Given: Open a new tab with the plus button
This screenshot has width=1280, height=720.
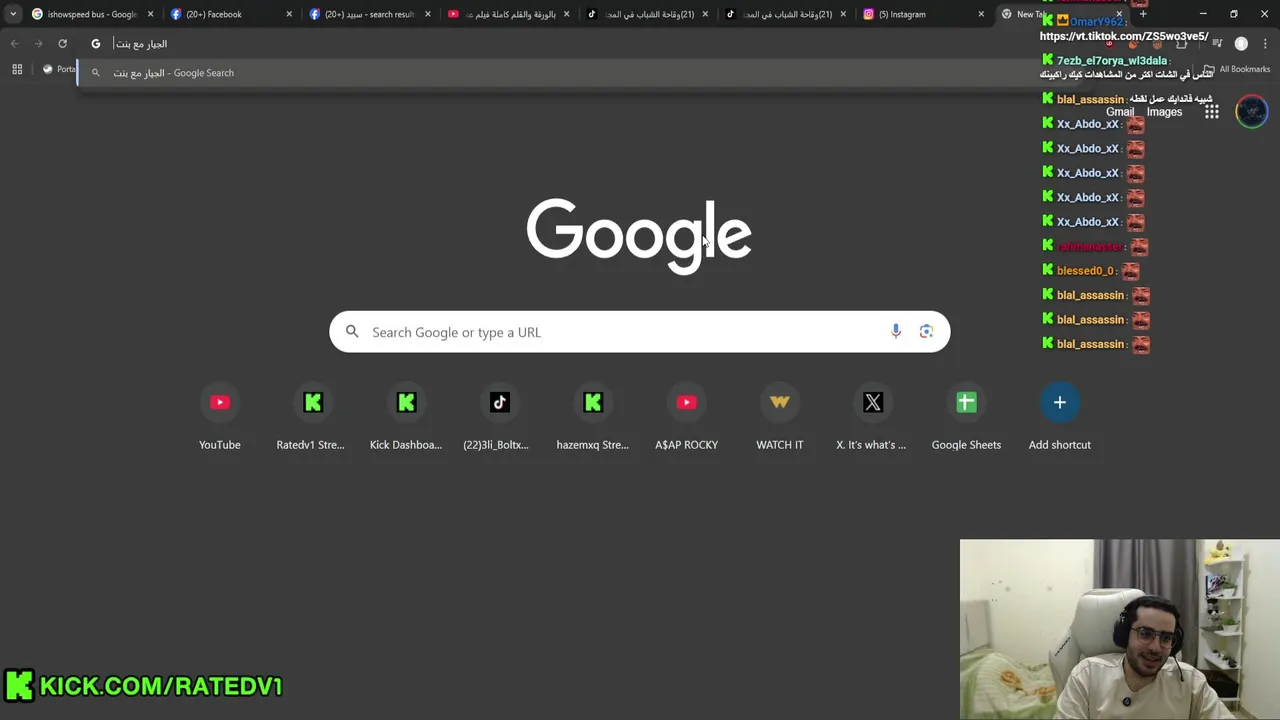Looking at the screenshot, I should pos(1143,14).
